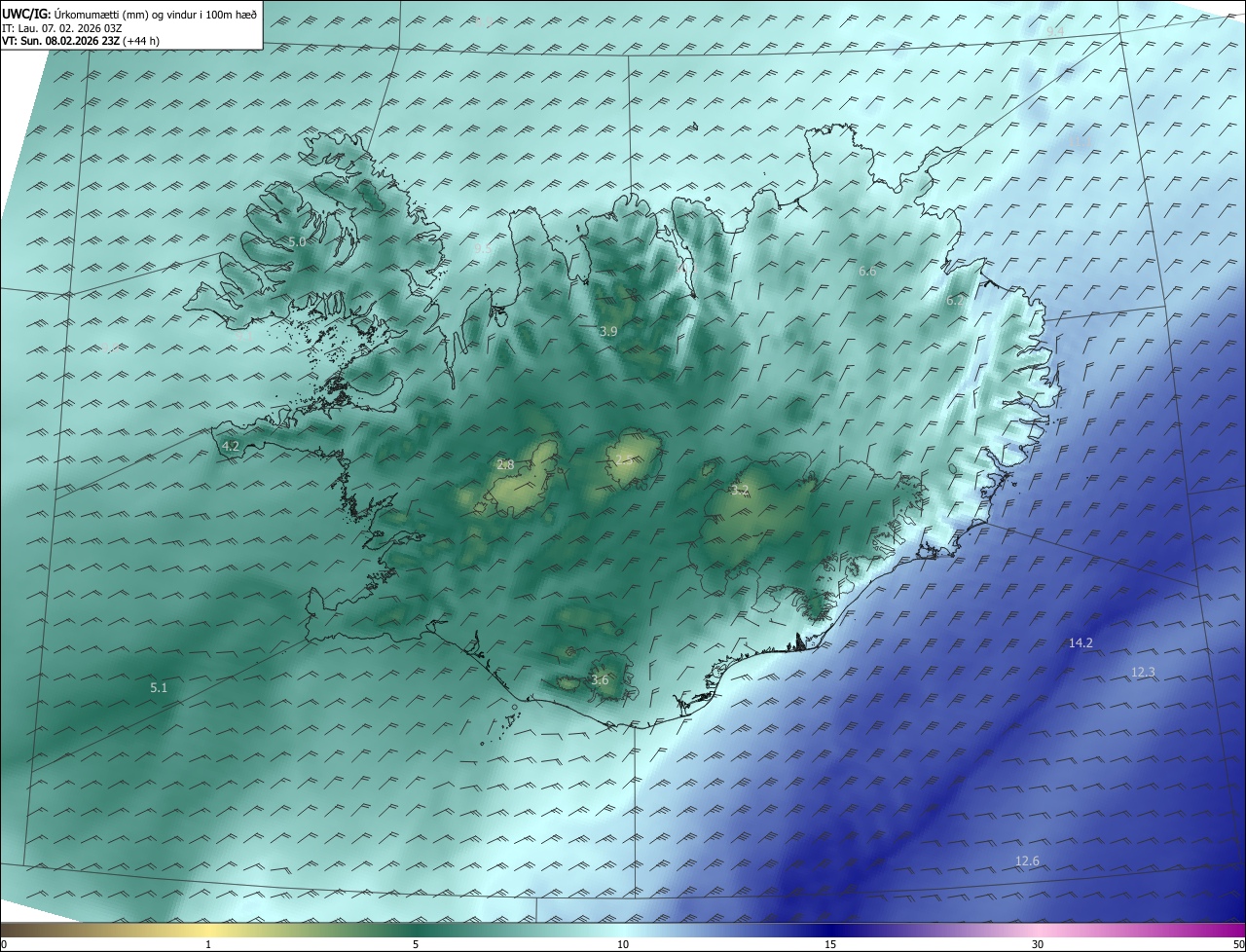1246x952 pixels.
Task: Click the 2.8 value on the western glacier
Action: coord(505,465)
